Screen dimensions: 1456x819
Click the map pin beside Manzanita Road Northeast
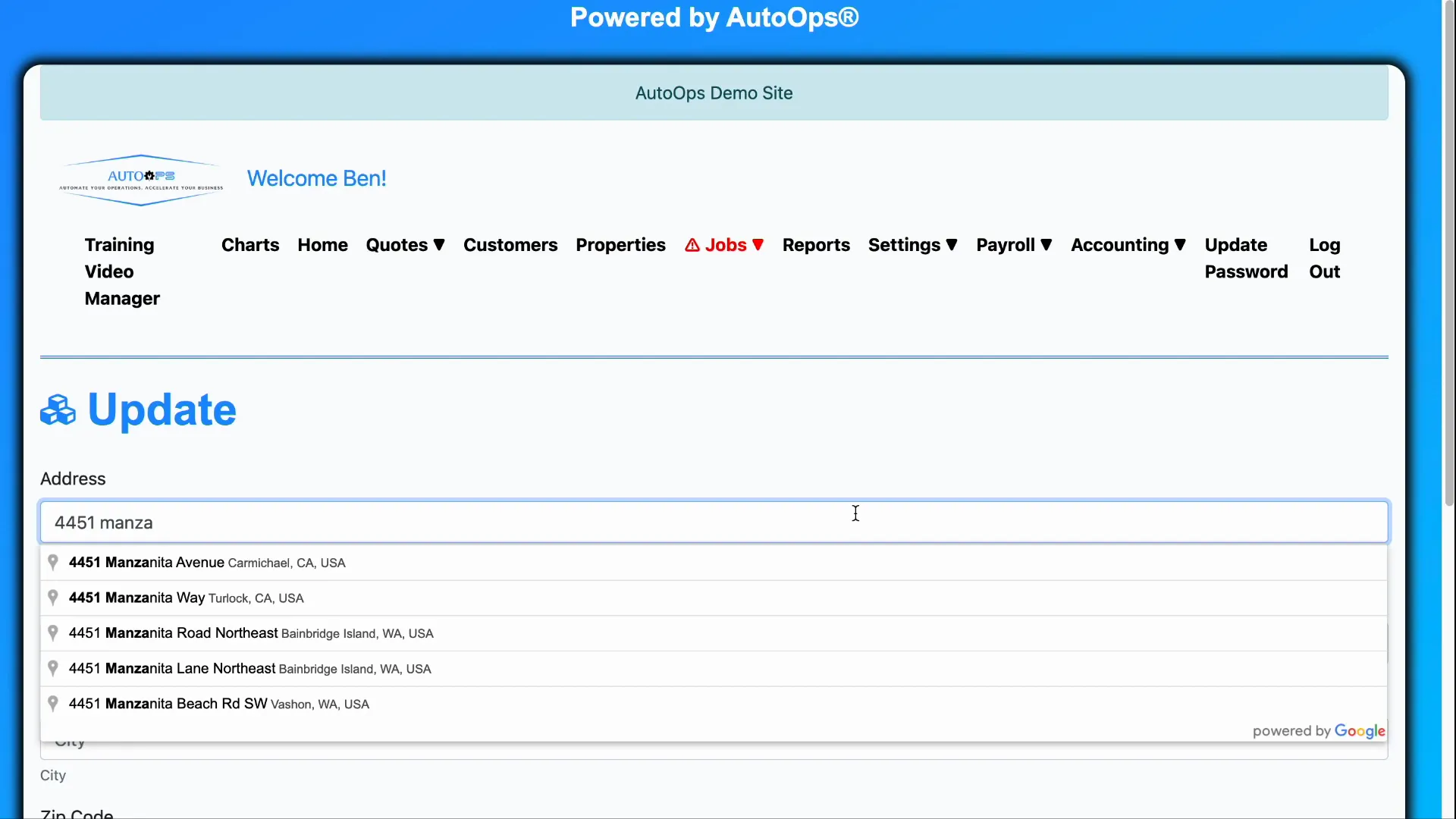tap(53, 633)
